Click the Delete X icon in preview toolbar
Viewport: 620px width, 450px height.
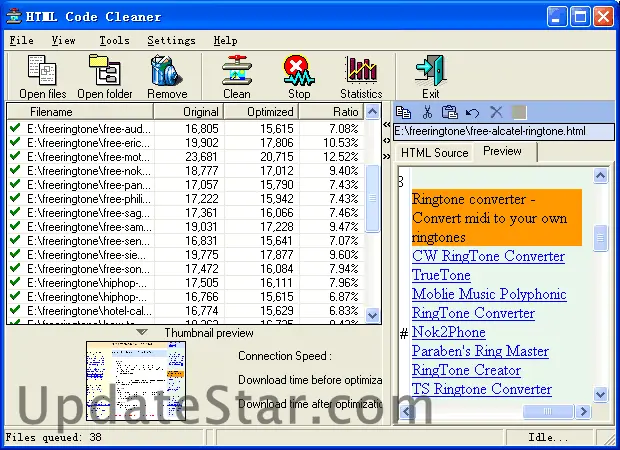pyautogui.click(x=496, y=112)
